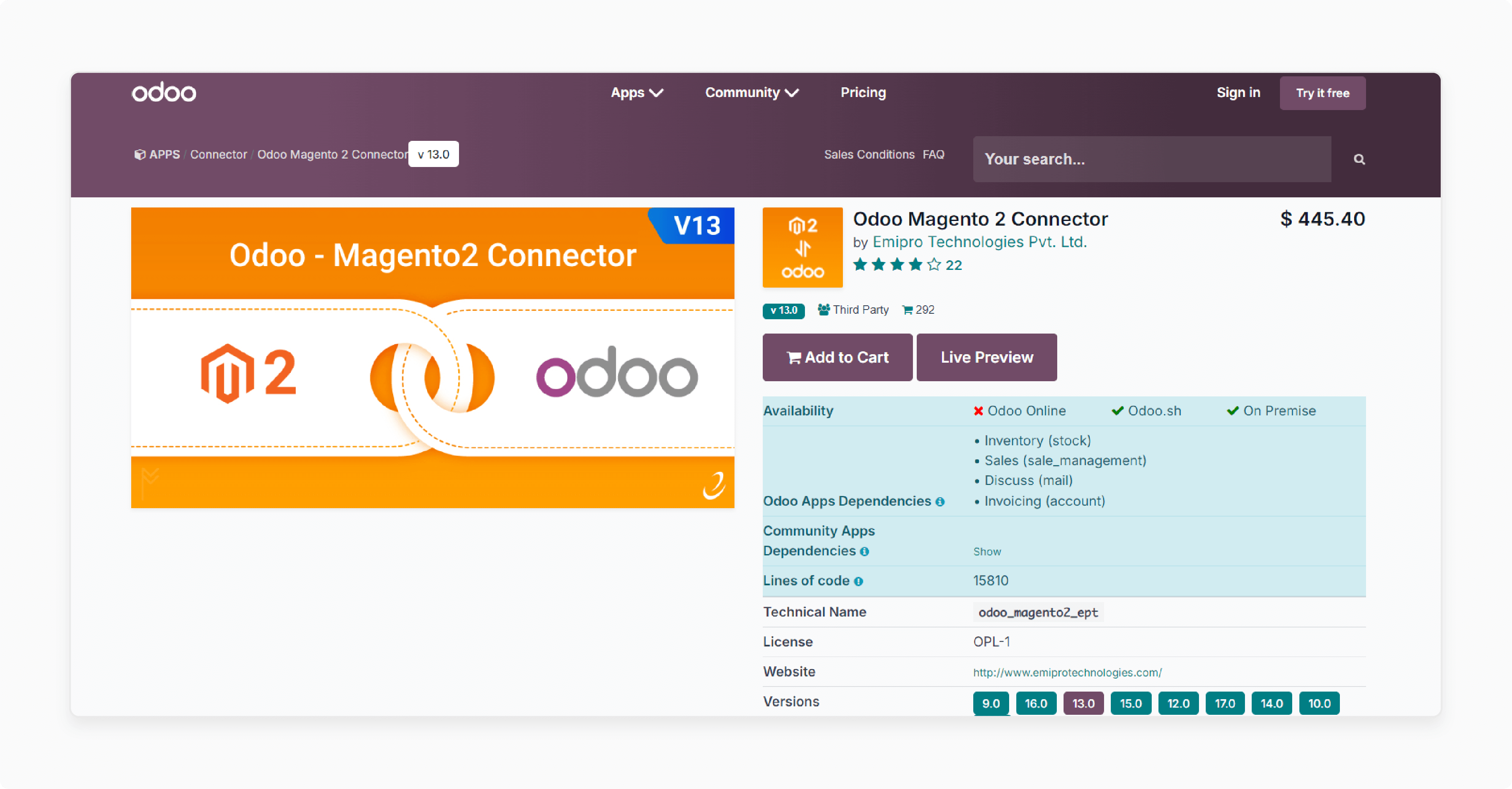Click the red cross next to Odoo Online
This screenshot has height=789, width=1512.
point(978,411)
